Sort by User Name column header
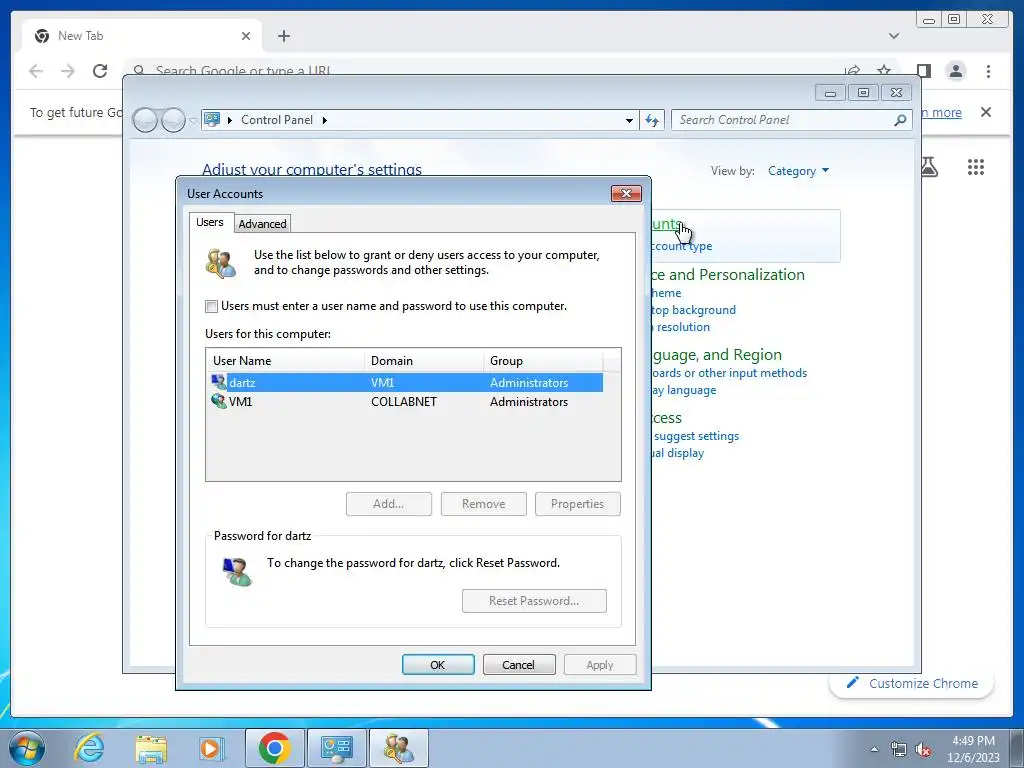 click(x=285, y=360)
